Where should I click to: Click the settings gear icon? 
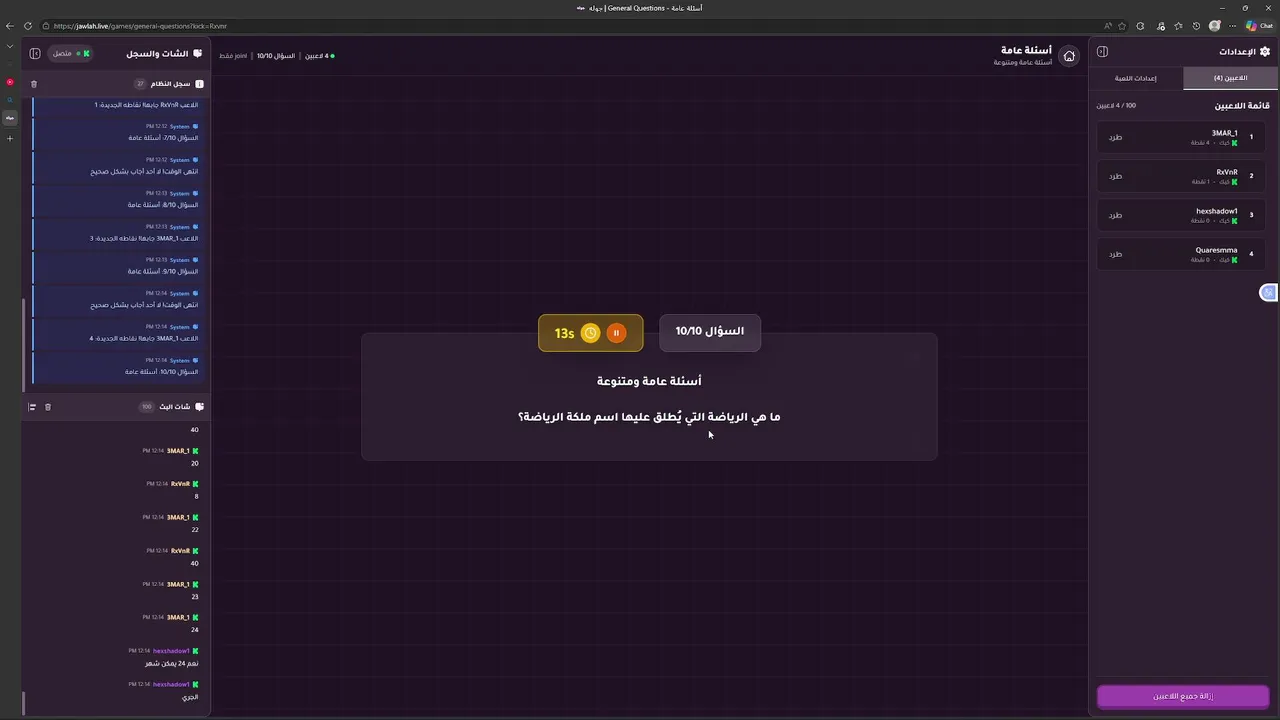(1265, 52)
